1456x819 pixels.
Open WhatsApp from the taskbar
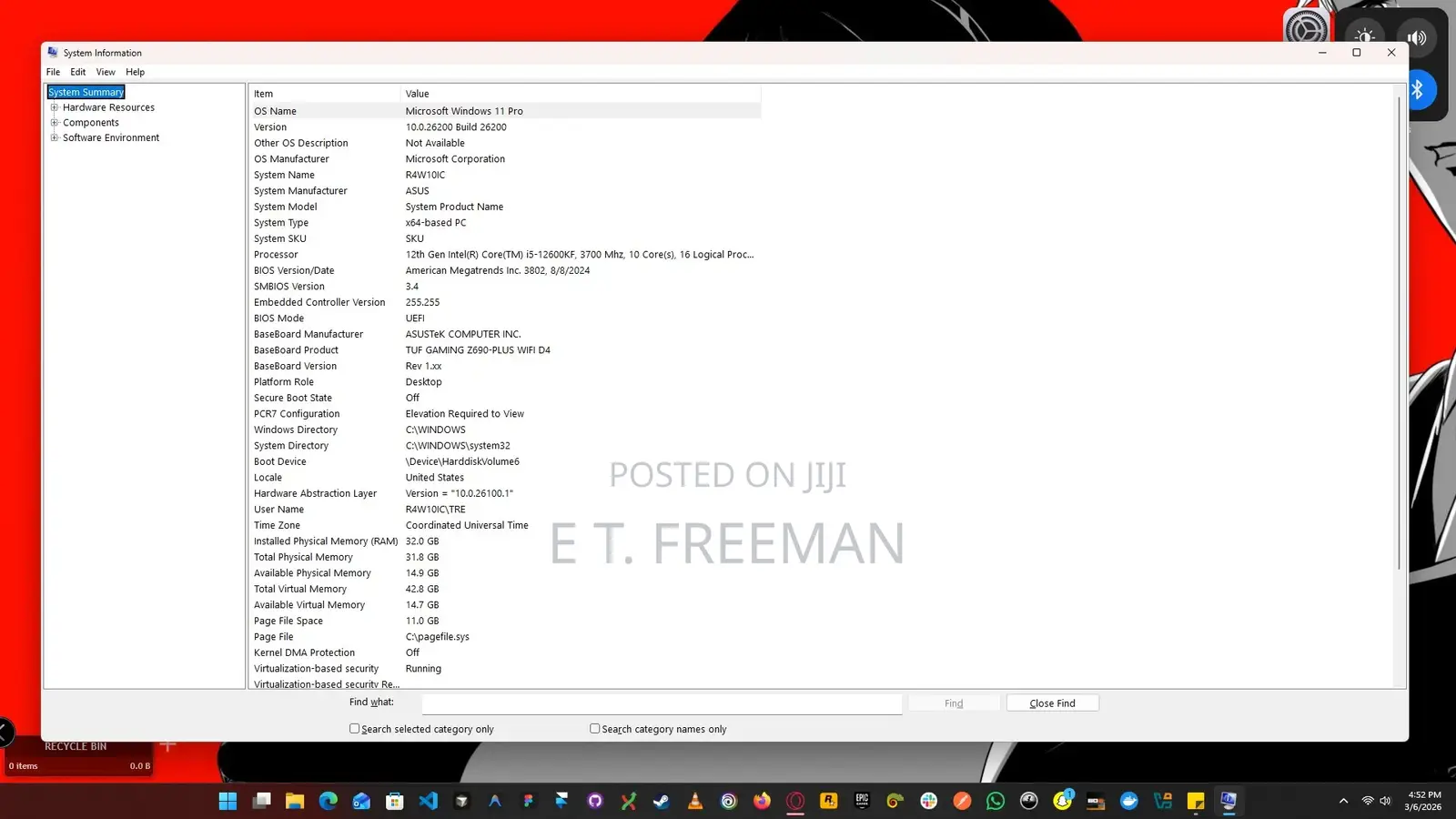tap(996, 801)
